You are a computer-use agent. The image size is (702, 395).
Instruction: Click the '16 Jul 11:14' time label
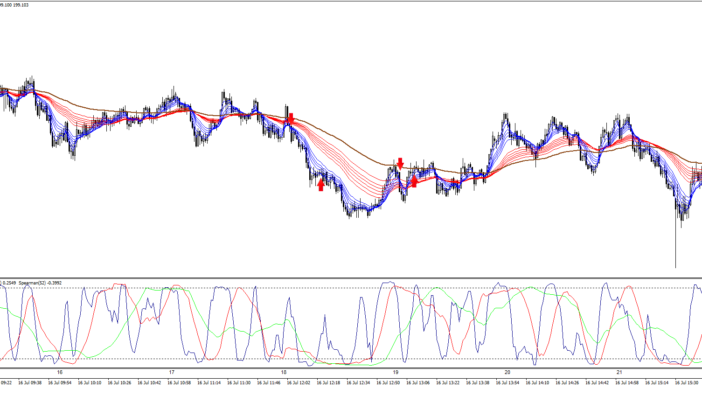point(209,383)
